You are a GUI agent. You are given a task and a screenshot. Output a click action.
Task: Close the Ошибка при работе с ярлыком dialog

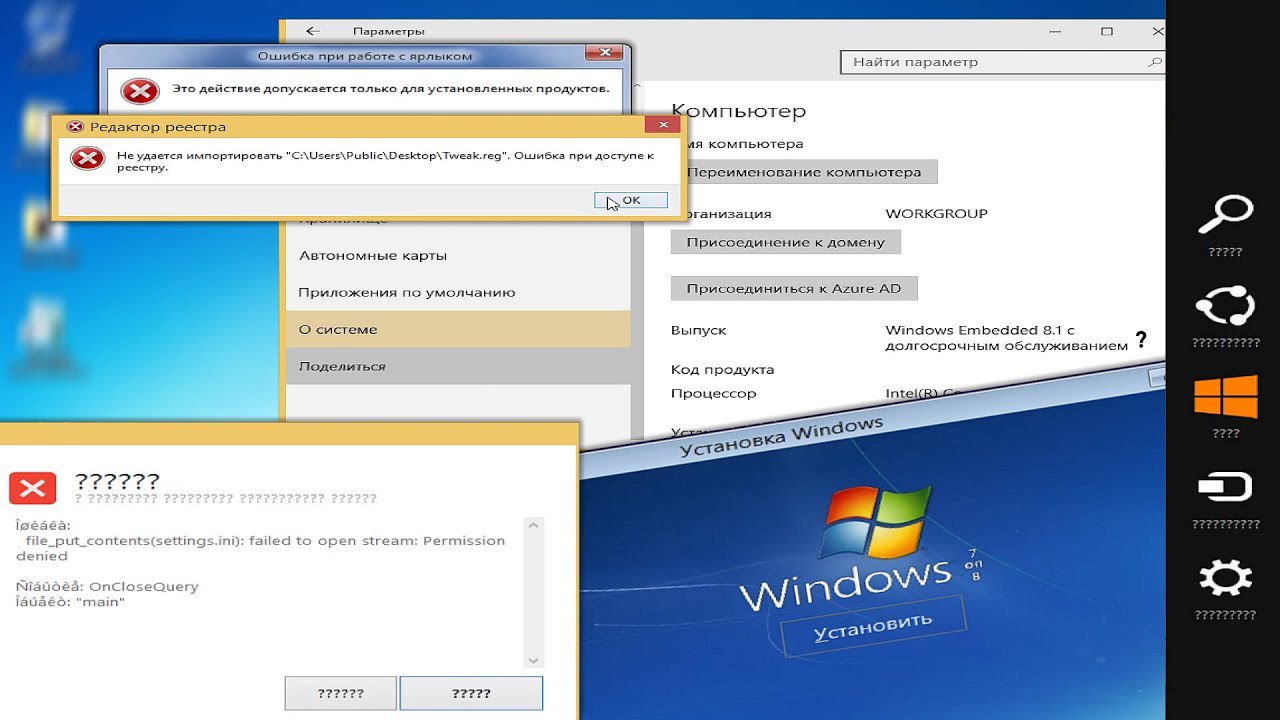click(x=605, y=52)
